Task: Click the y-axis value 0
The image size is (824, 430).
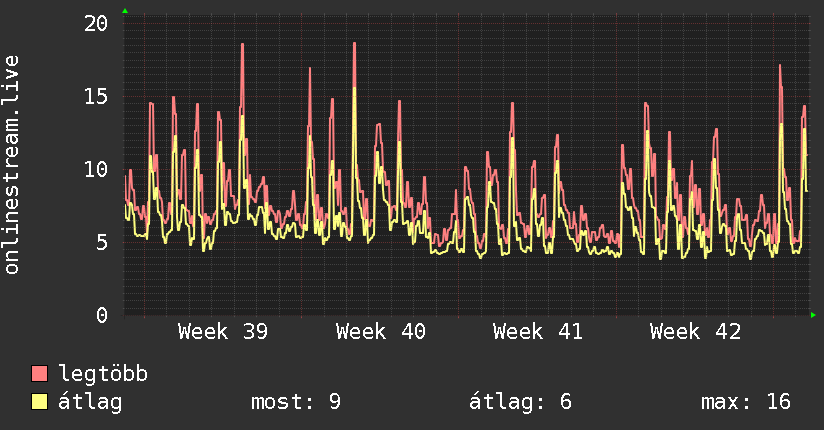Action: (x=102, y=315)
